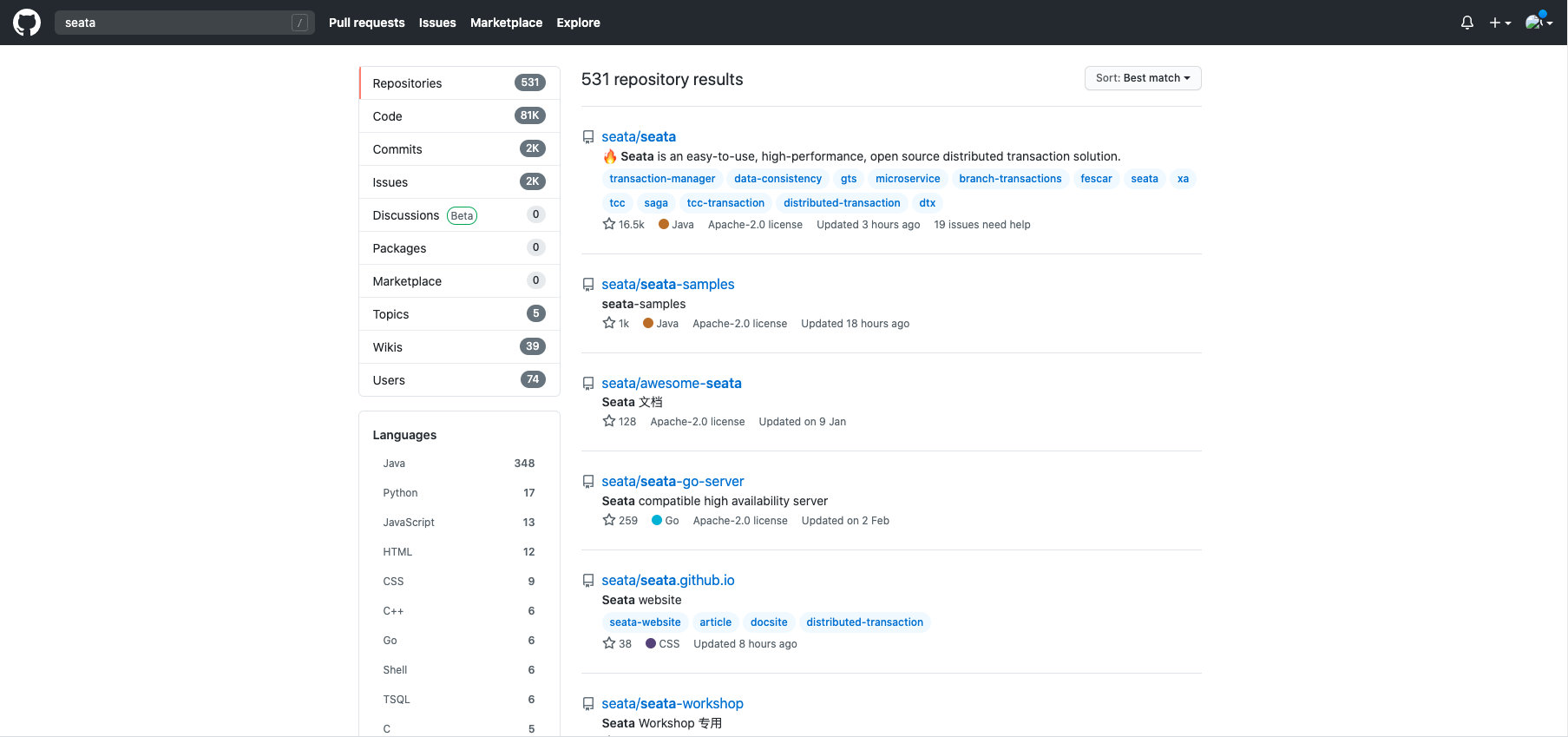1568x737 pixels.
Task: Open the docsite topic tag
Action: coord(769,622)
